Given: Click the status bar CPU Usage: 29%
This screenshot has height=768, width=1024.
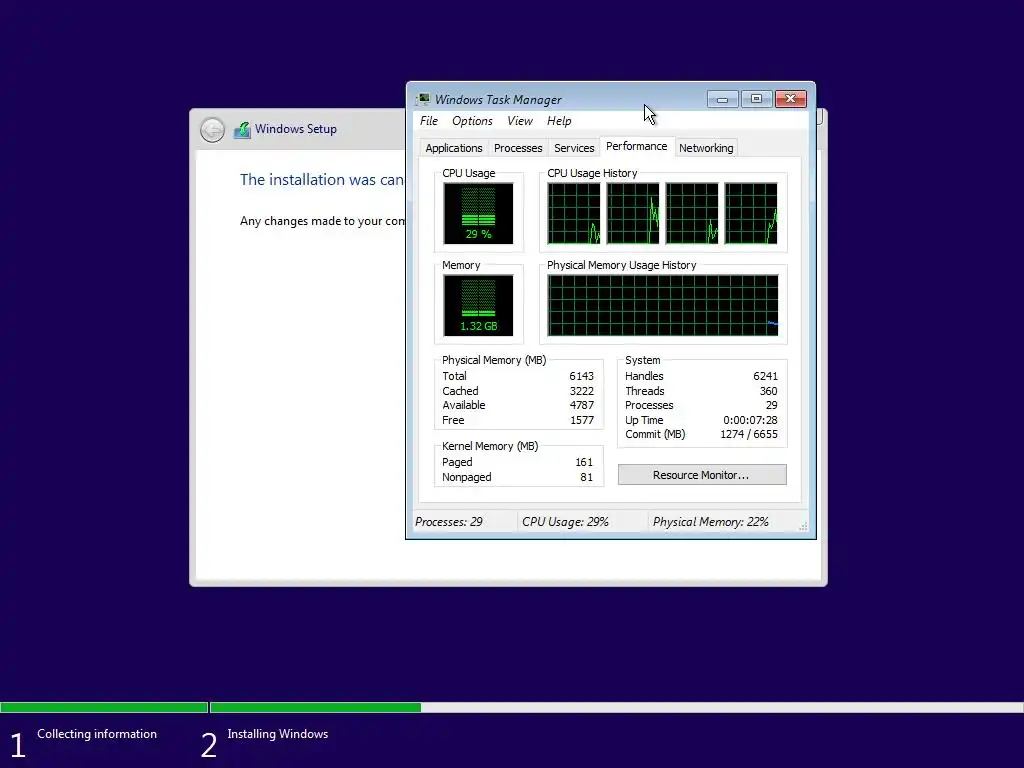Looking at the screenshot, I should (x=565, y=522).
